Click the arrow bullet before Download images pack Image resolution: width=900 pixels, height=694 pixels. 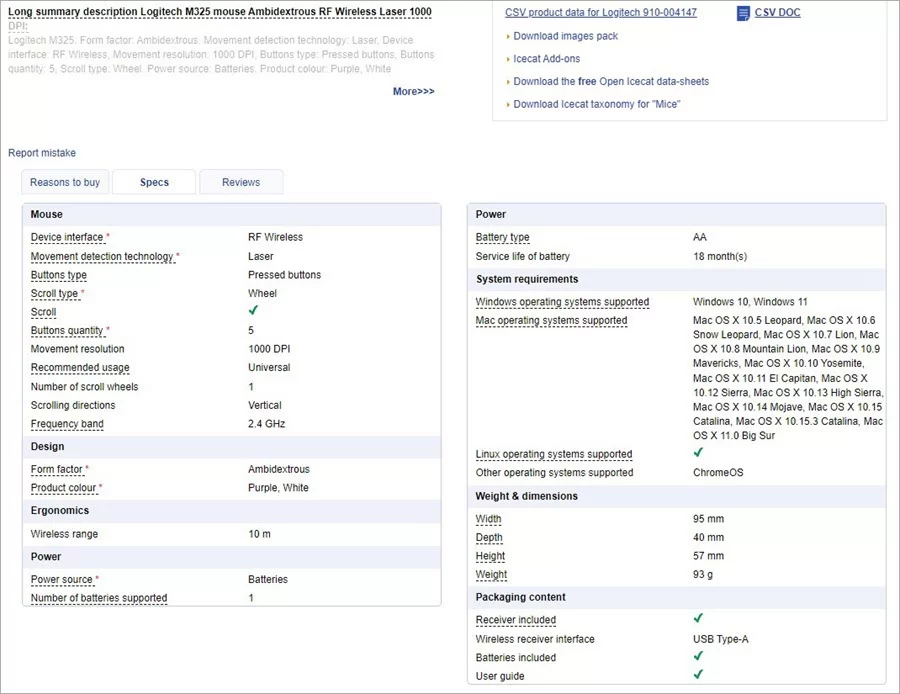(x=510, y=35)
